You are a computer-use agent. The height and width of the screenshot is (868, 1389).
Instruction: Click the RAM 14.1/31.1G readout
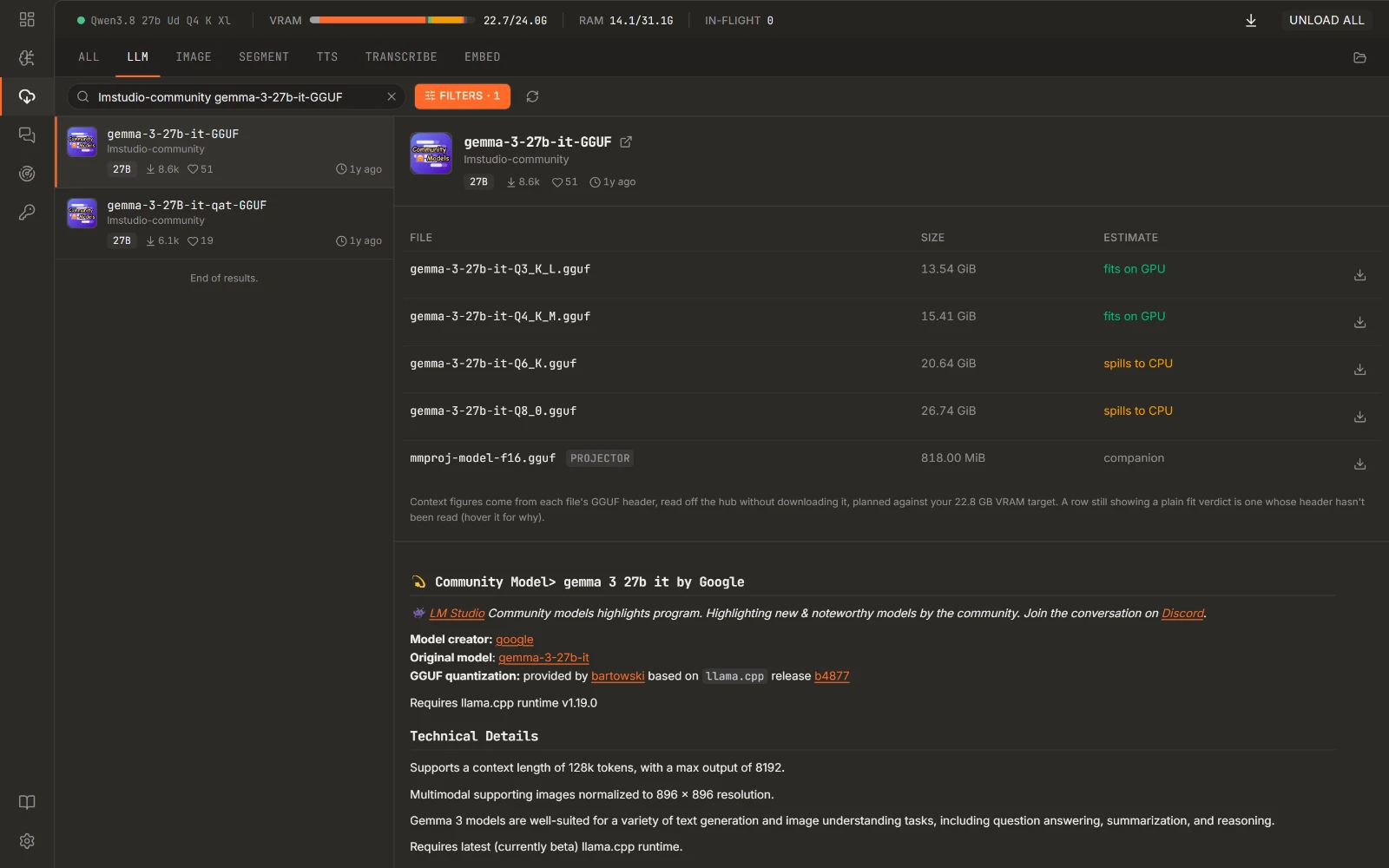[626, 20]
